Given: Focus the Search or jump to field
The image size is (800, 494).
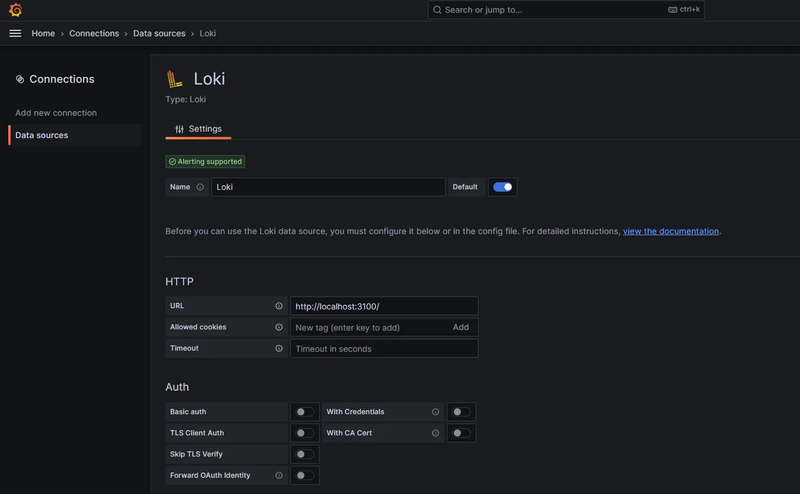Looking at the screenshot, I should pos(566,10).
